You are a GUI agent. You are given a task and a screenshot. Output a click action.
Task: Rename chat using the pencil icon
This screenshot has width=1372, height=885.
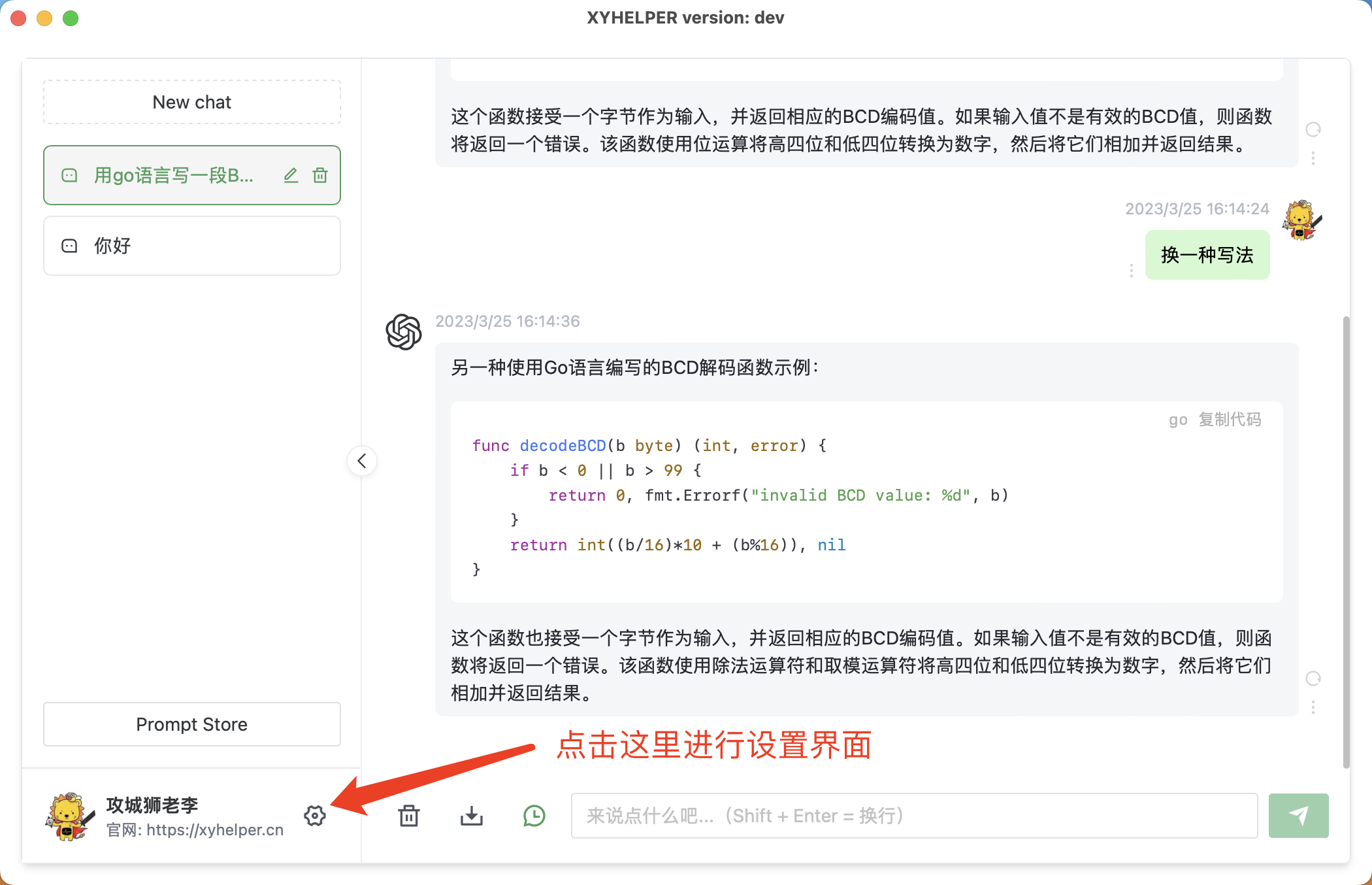point(291,175)
